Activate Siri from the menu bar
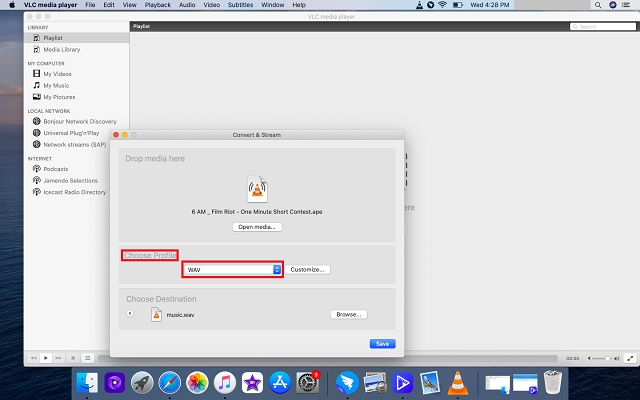Viewport: 640px width, 400px height. pos(613,5)
